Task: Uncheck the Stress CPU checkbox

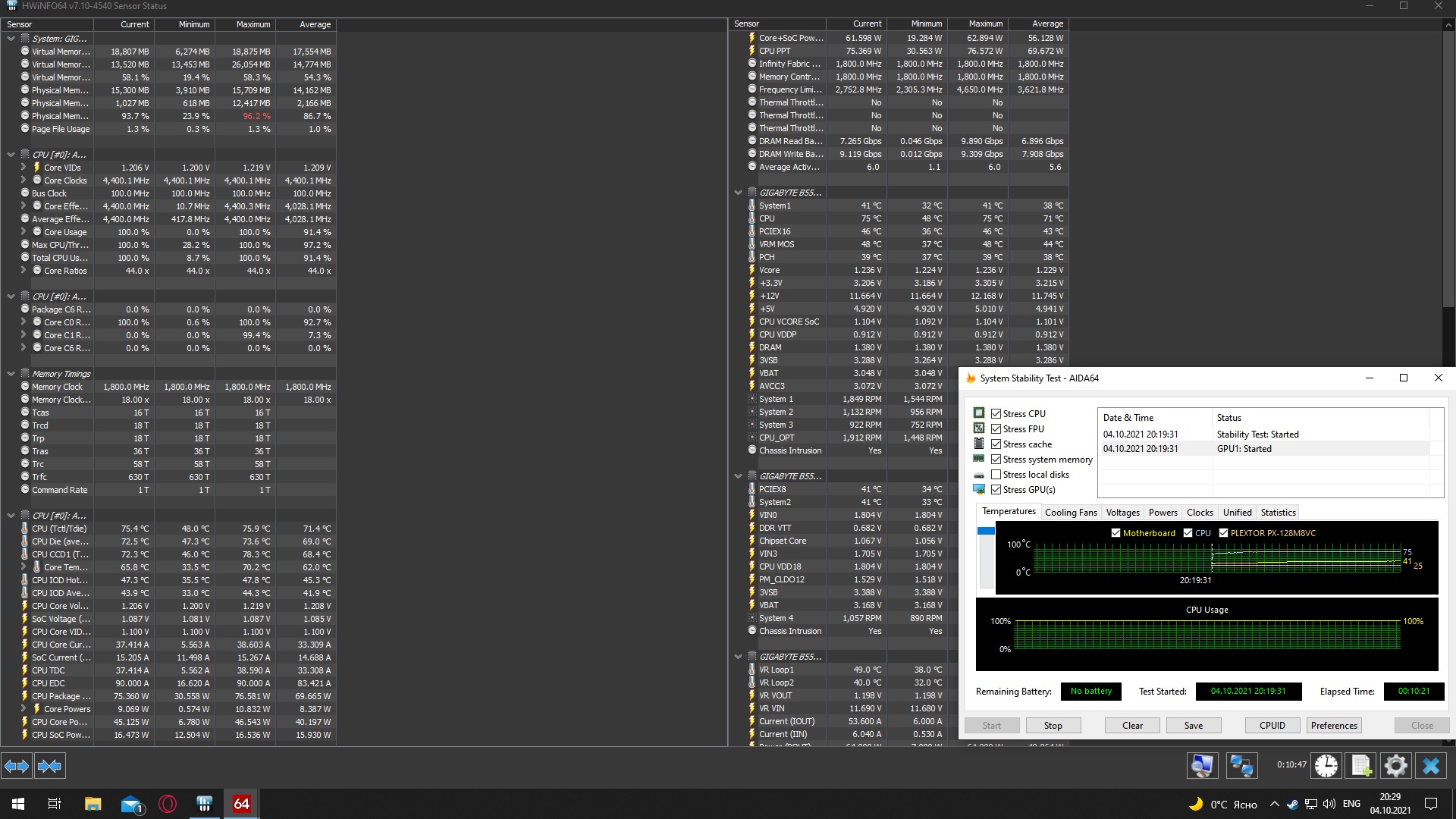Action: pyautogui.click(x=996, y=414)
